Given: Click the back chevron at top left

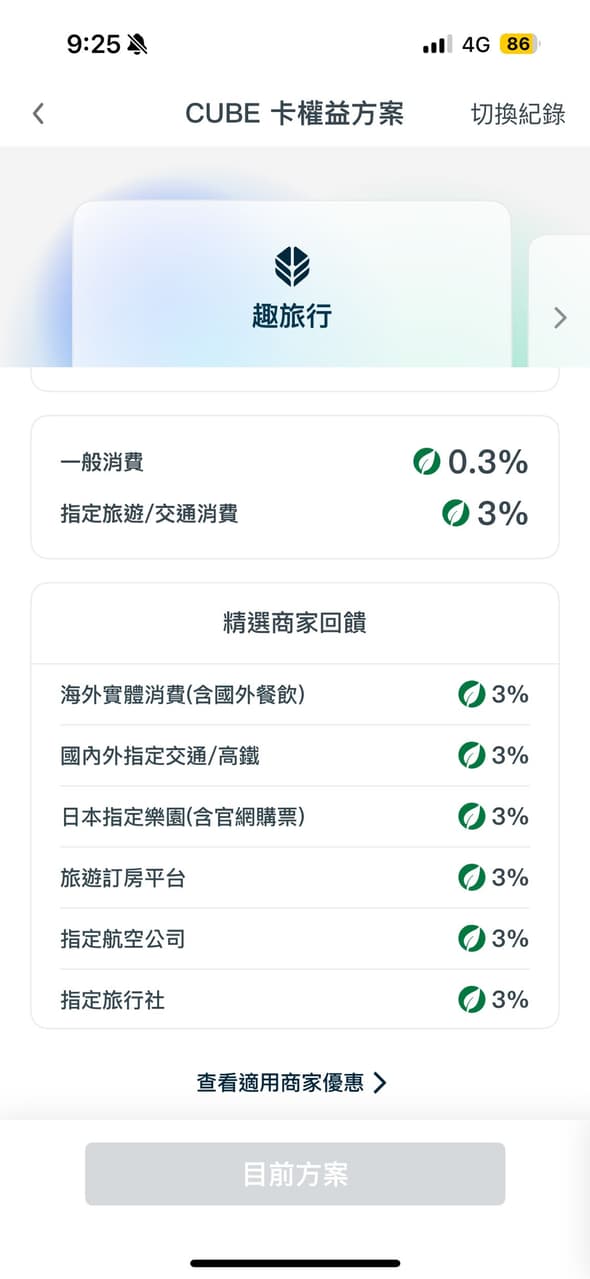Looking at the screenshot, I should click(x=38, y=113).
